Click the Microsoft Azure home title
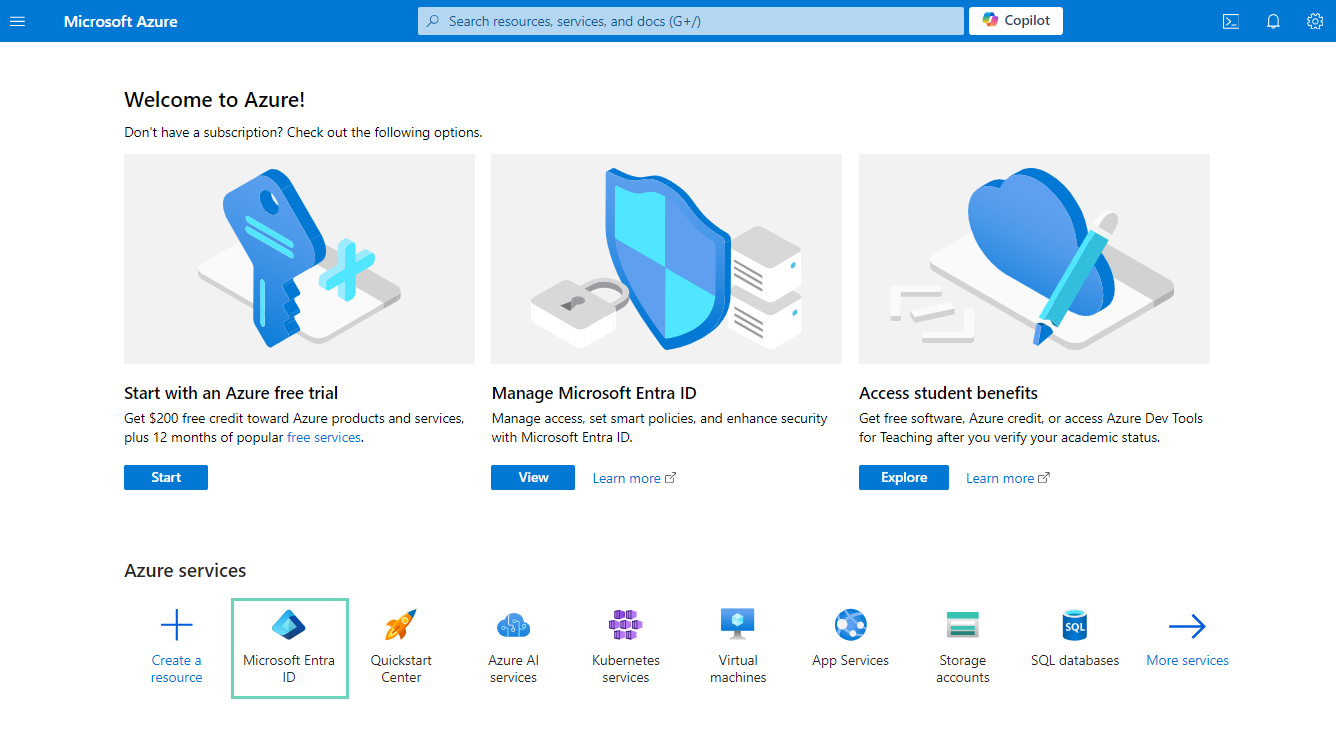Image resolution: width=1336 pixels, height=737 pixels. point(121,21)
